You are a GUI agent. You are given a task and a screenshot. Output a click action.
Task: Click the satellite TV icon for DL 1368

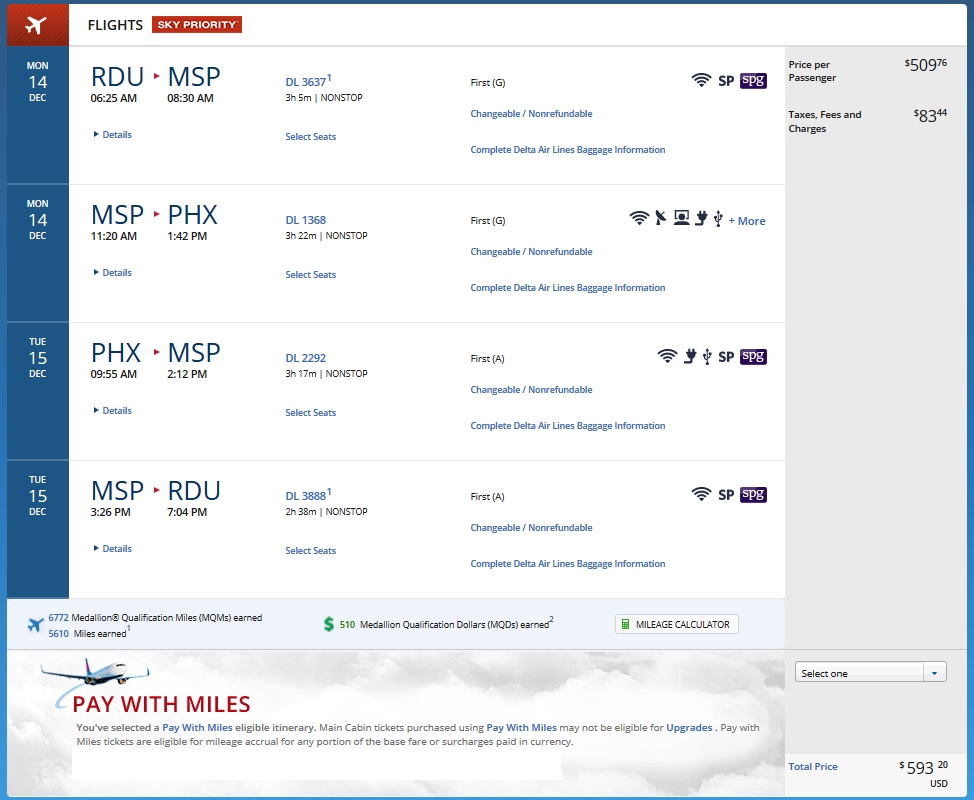[x=660, y=219]
